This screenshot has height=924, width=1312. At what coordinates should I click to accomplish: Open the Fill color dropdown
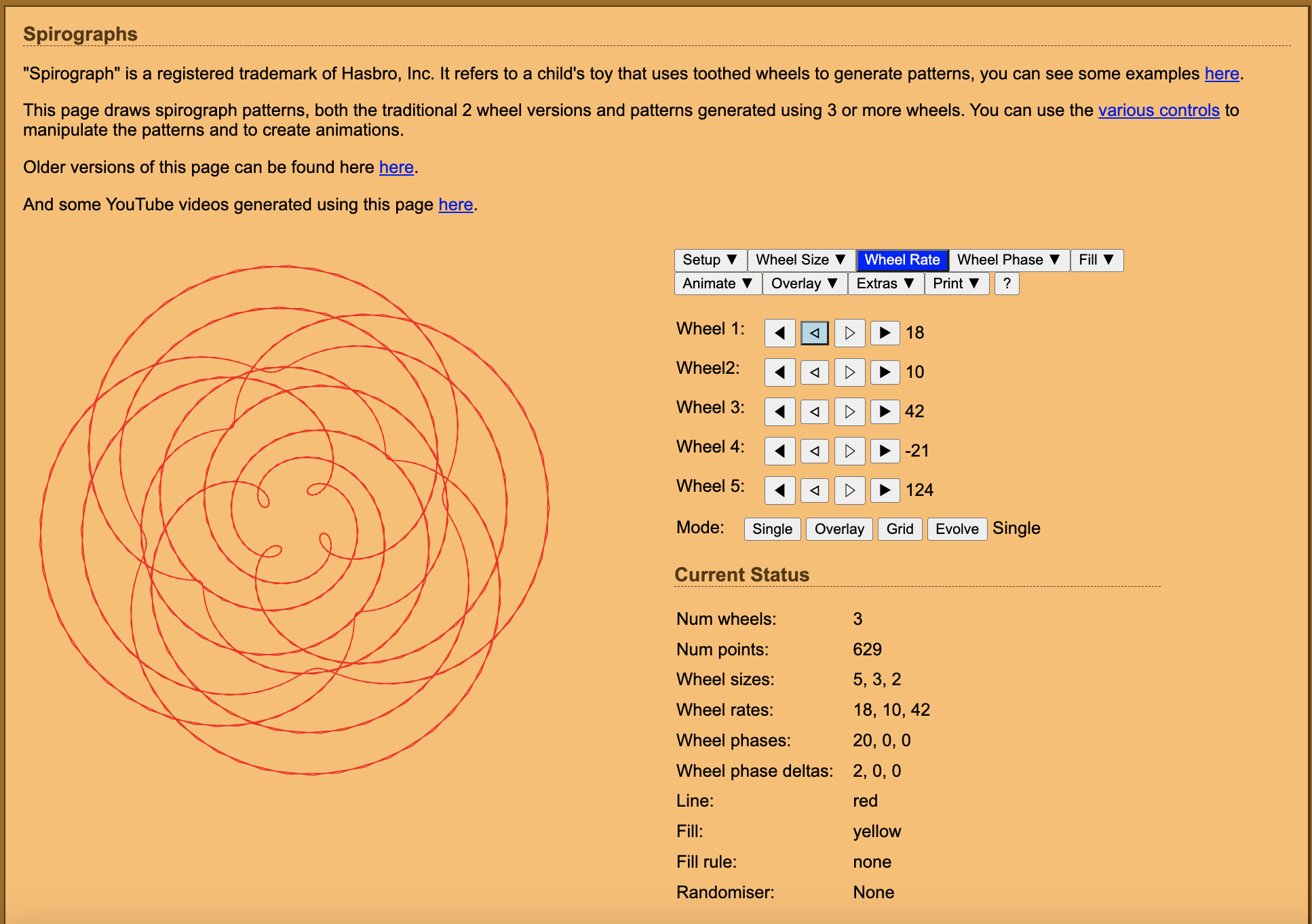tap(1096, 261)
